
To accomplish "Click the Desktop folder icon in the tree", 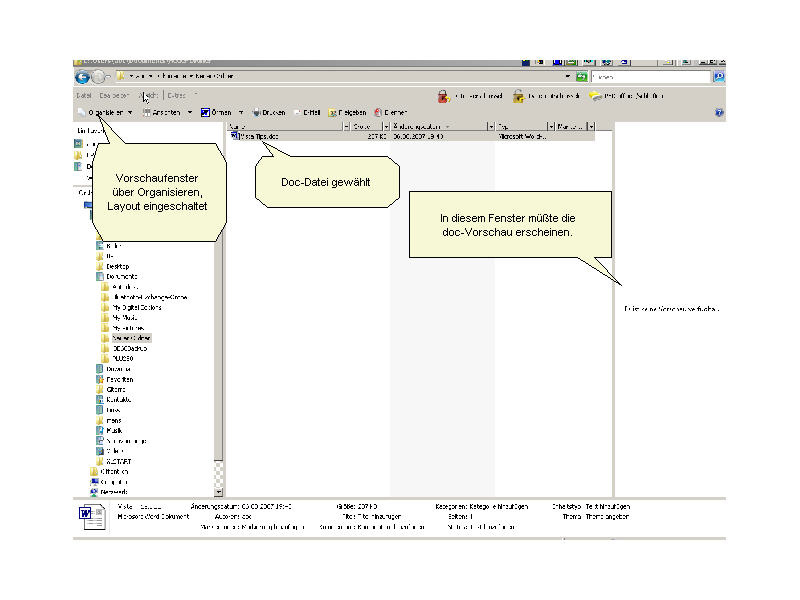I will pyautogui.click(x=99, y=266).
